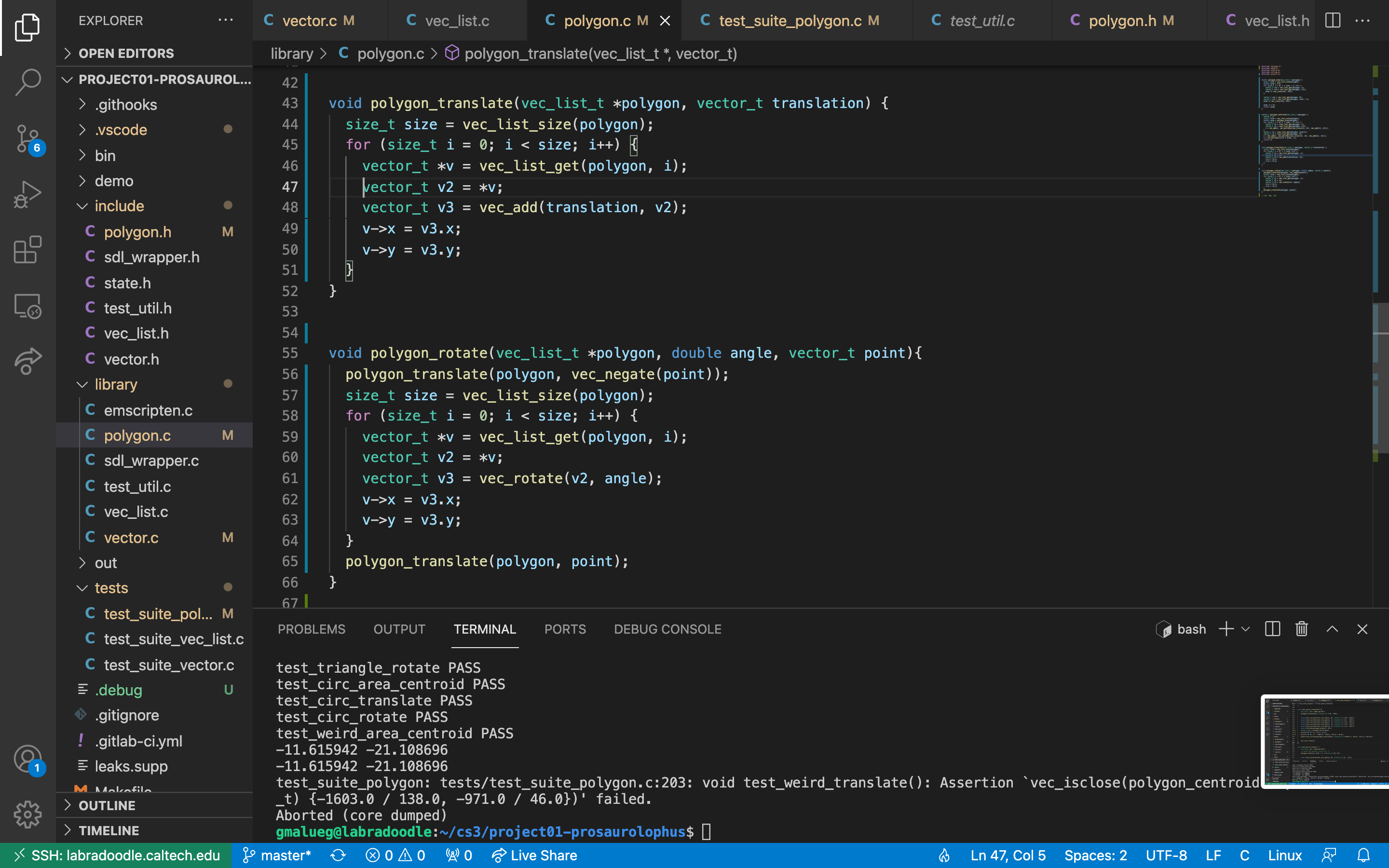
Task: Open the Extensions view
Action: (27, 250)
